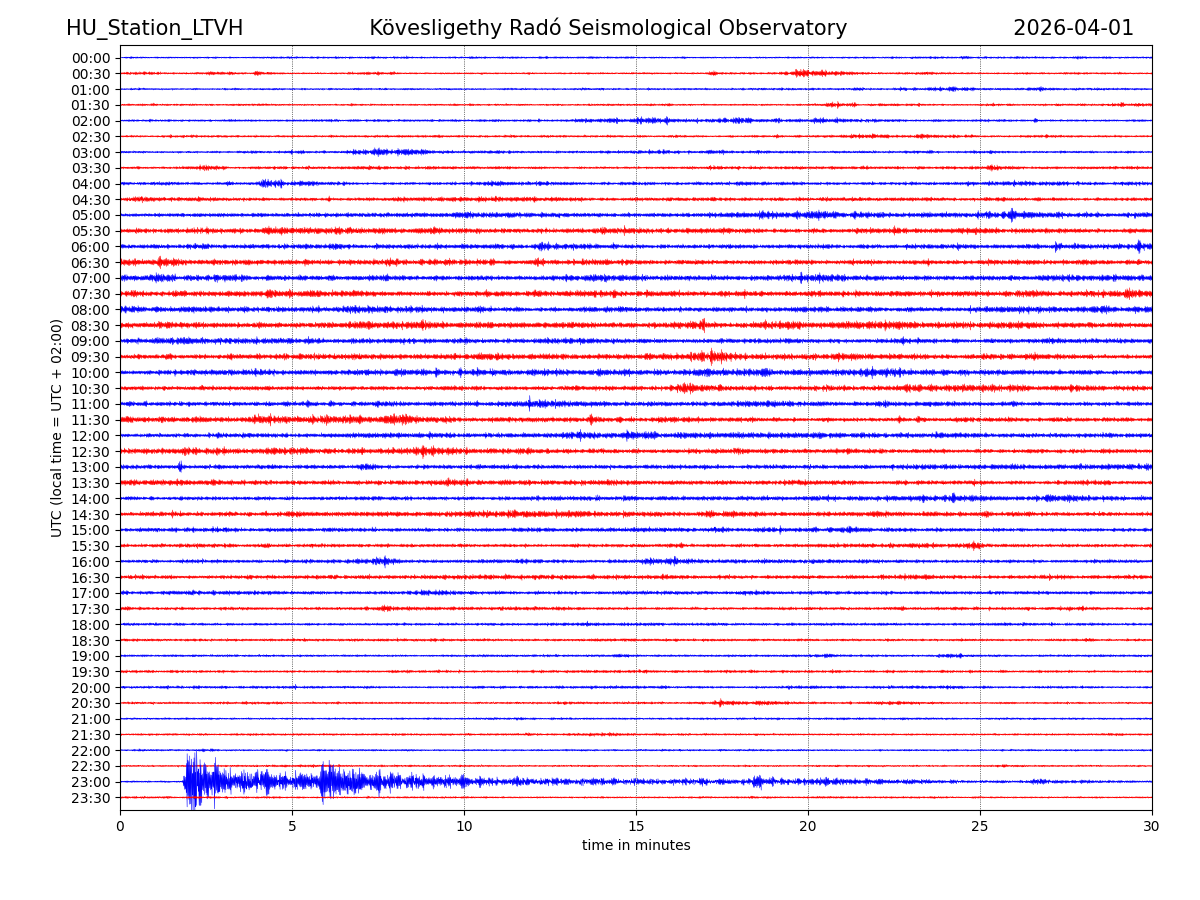
Task: Click the x-axis tick label 5
Action: pos(292,827)
